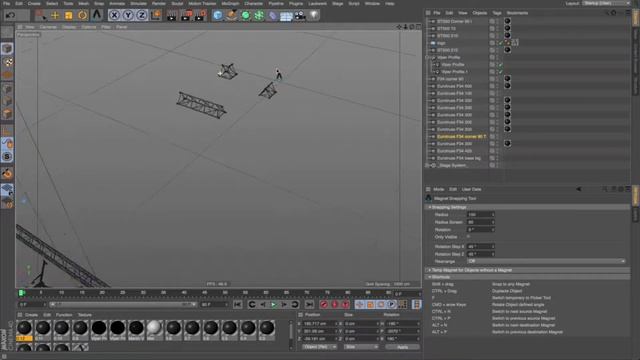The height and width of the screenshot is (360, 640).
Task: Click the timeline preview range slider
Action: pos(122,304)
